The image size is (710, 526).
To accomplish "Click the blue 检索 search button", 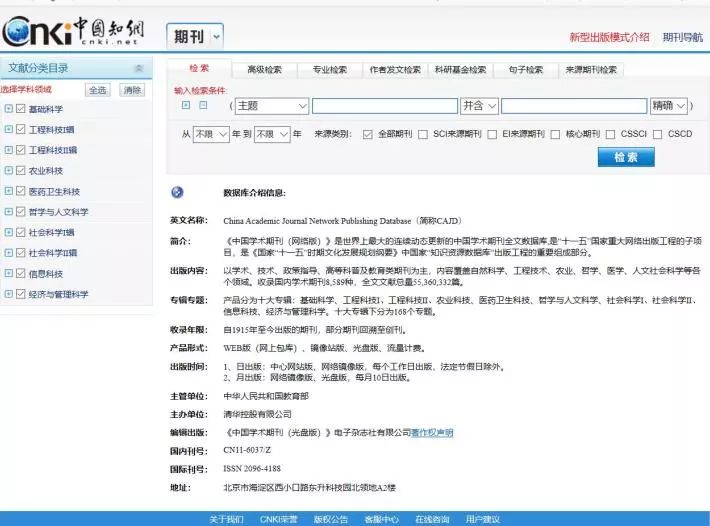I will click(626, 157).
